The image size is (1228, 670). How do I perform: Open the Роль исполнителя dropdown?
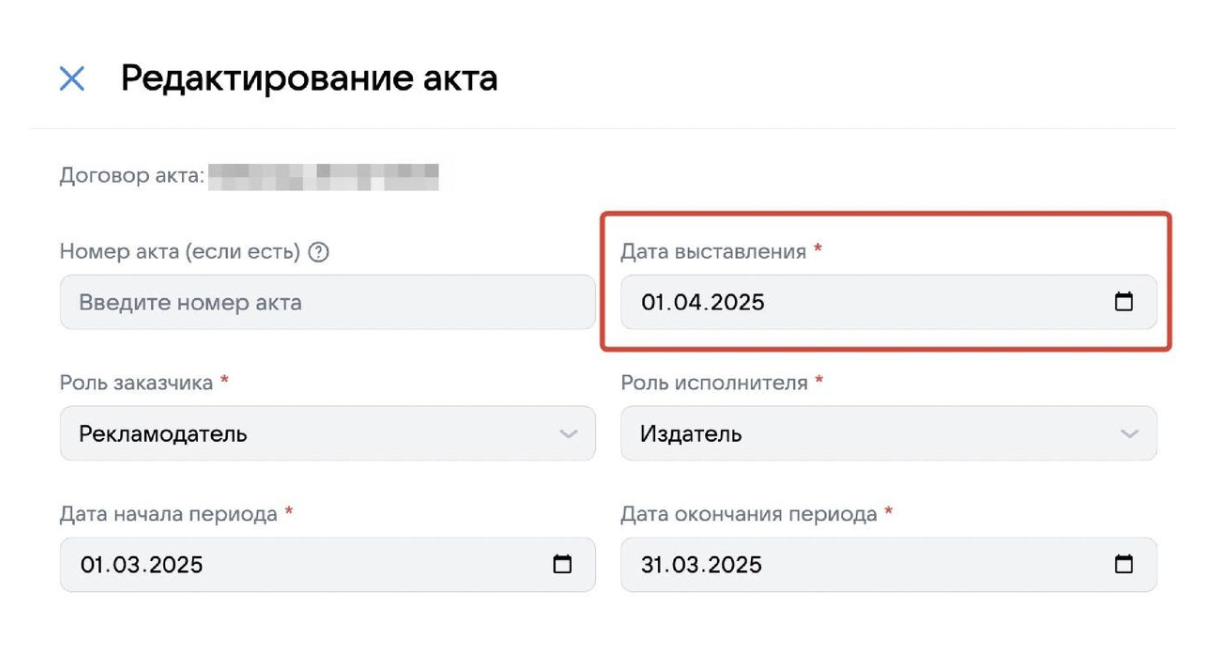click(x=1130, y=433)
